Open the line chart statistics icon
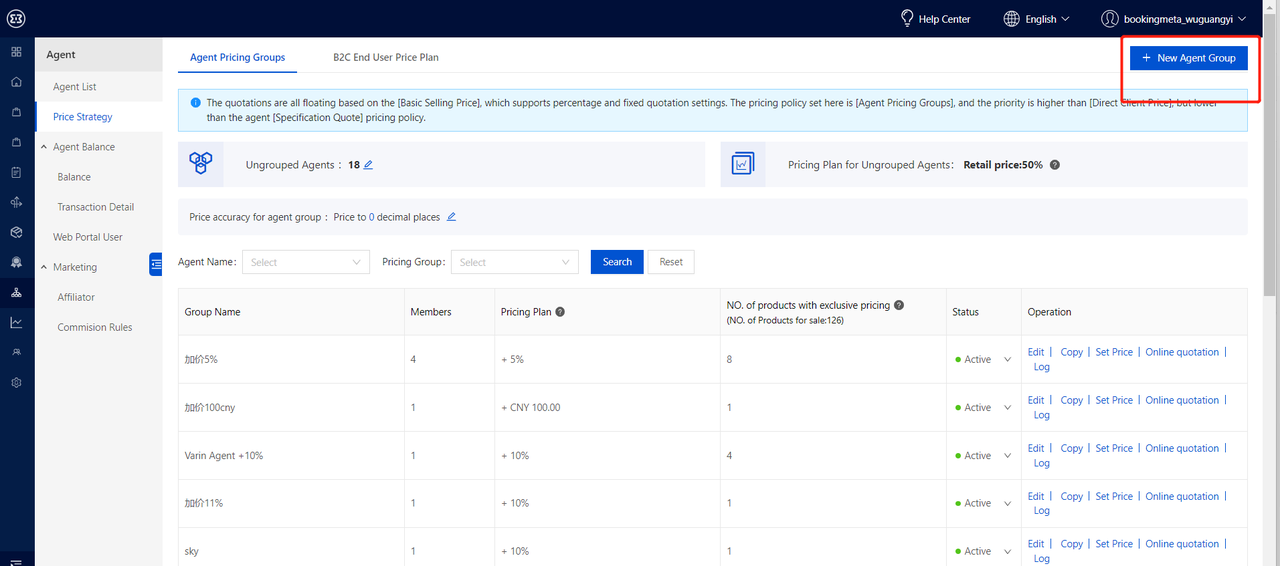1280x566 pixels. (16, 323)
